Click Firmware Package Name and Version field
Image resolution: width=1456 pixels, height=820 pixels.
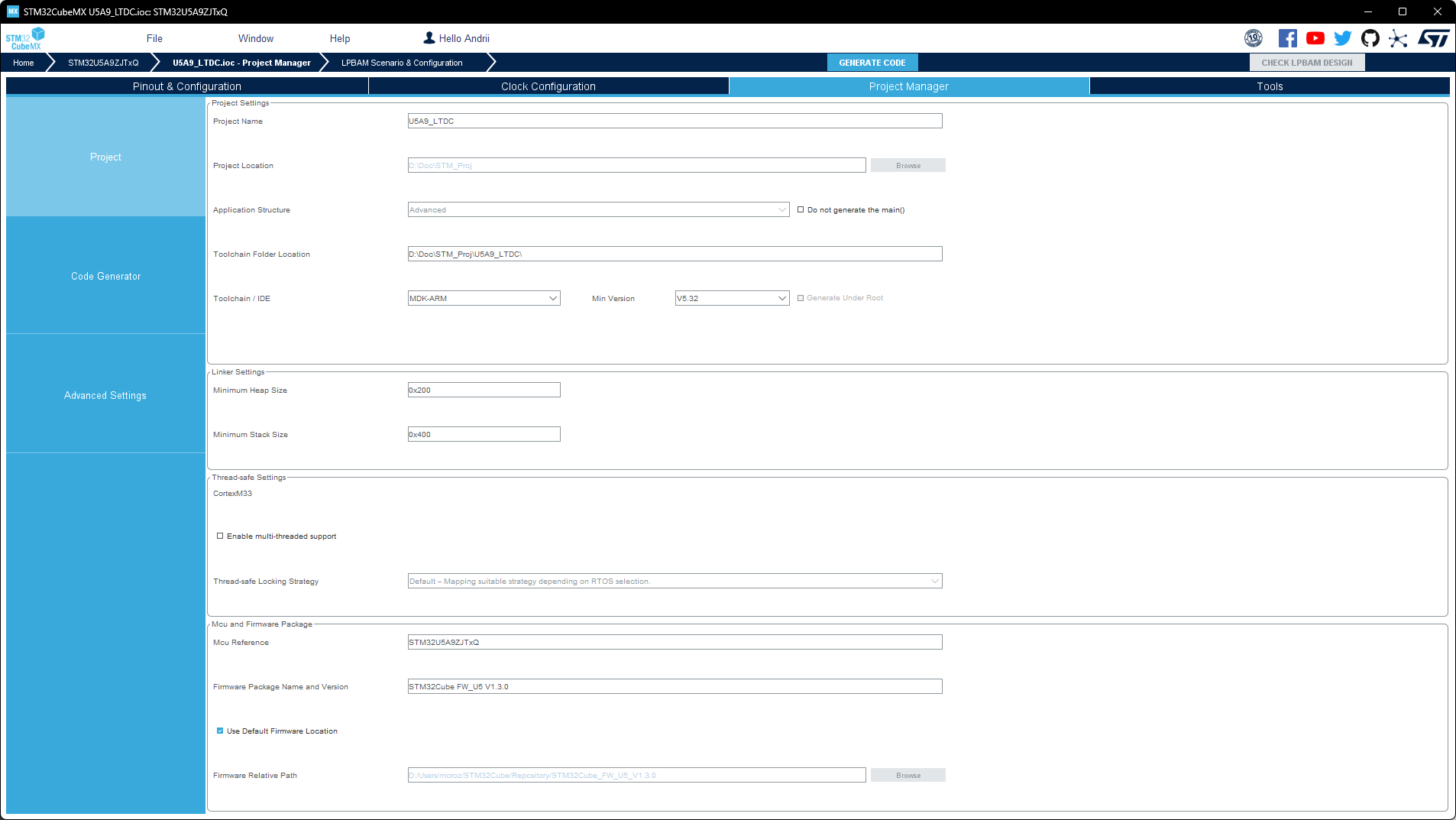[675, 686]
